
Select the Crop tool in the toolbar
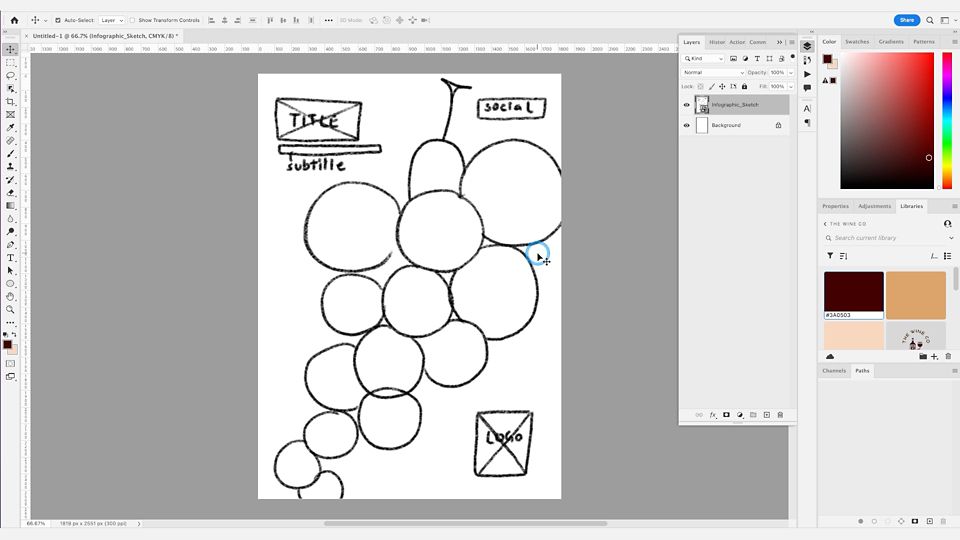[x=10, y=101]
